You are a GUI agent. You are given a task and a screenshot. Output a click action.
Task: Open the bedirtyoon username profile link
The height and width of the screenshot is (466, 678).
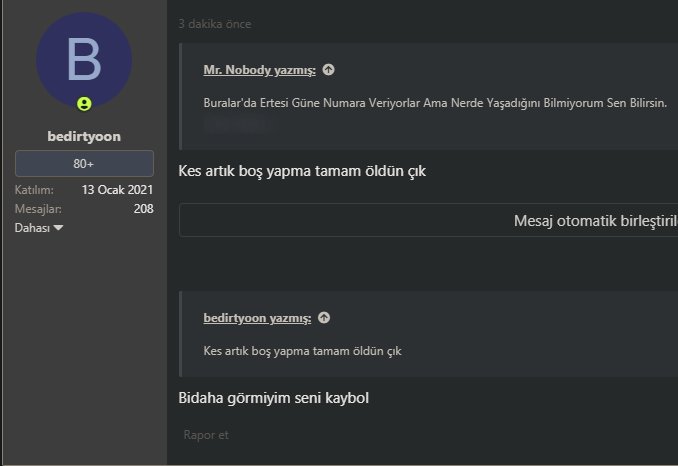coord(84,135)
